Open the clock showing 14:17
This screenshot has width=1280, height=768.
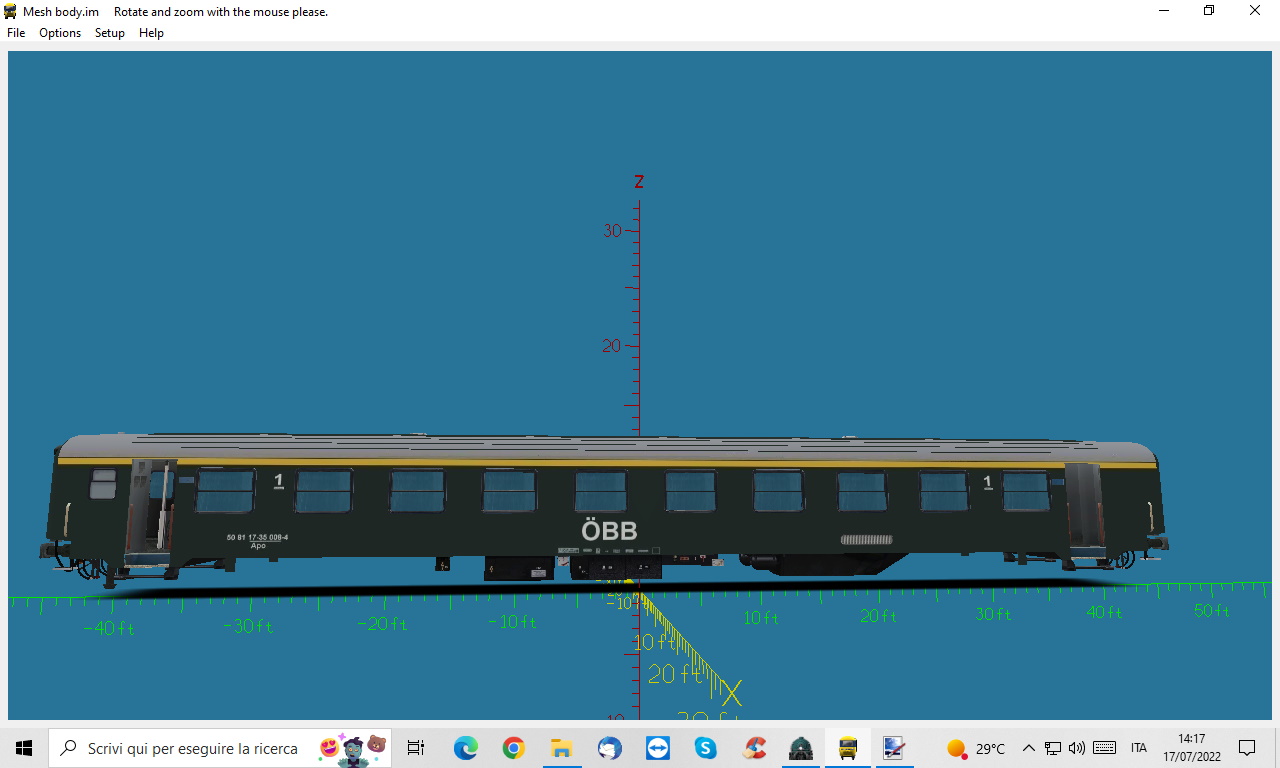pos(1192,748)
